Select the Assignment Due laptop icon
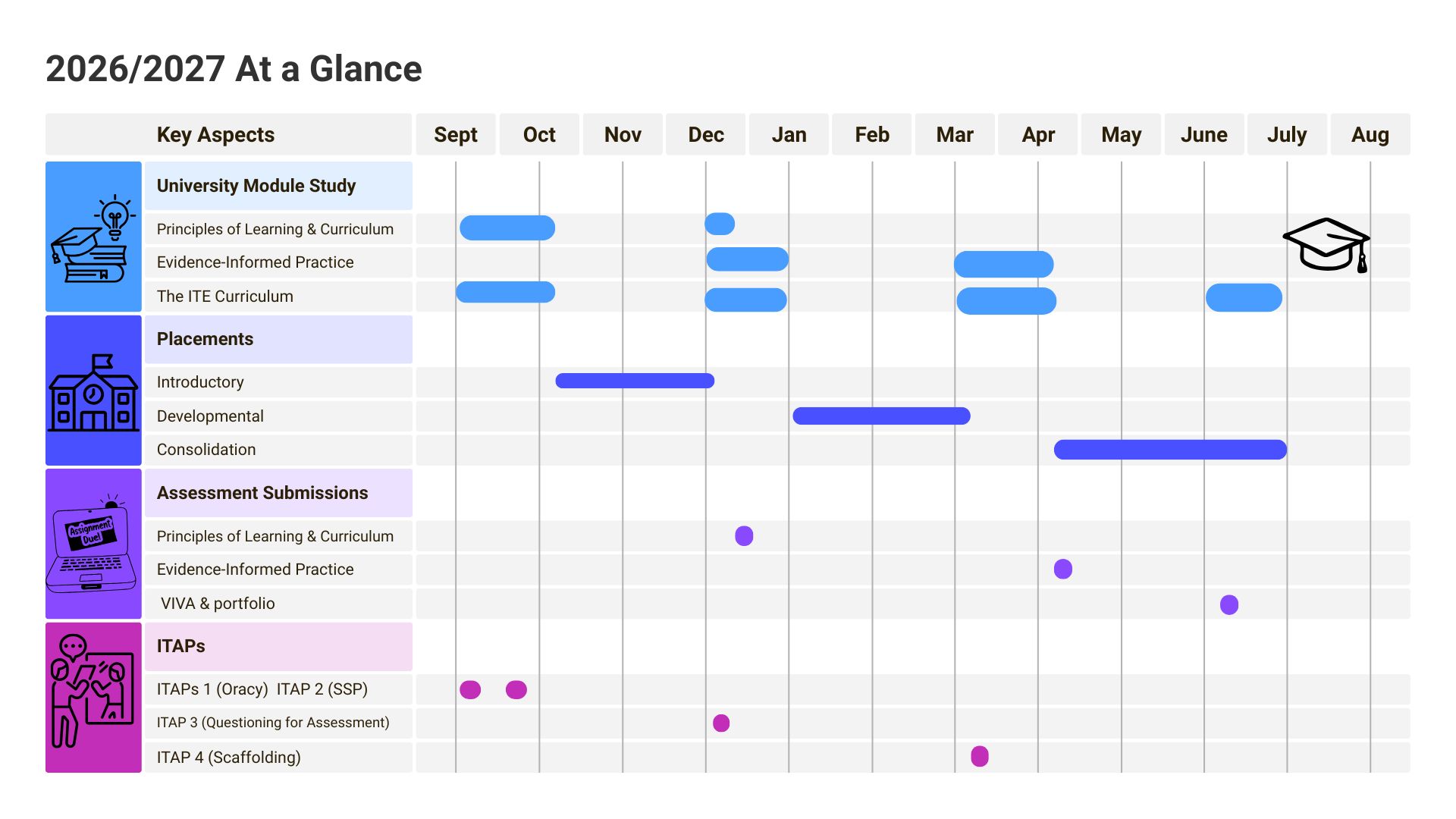Image resolution: width=1456 pixels, height=819 pixels. point(92,543)
